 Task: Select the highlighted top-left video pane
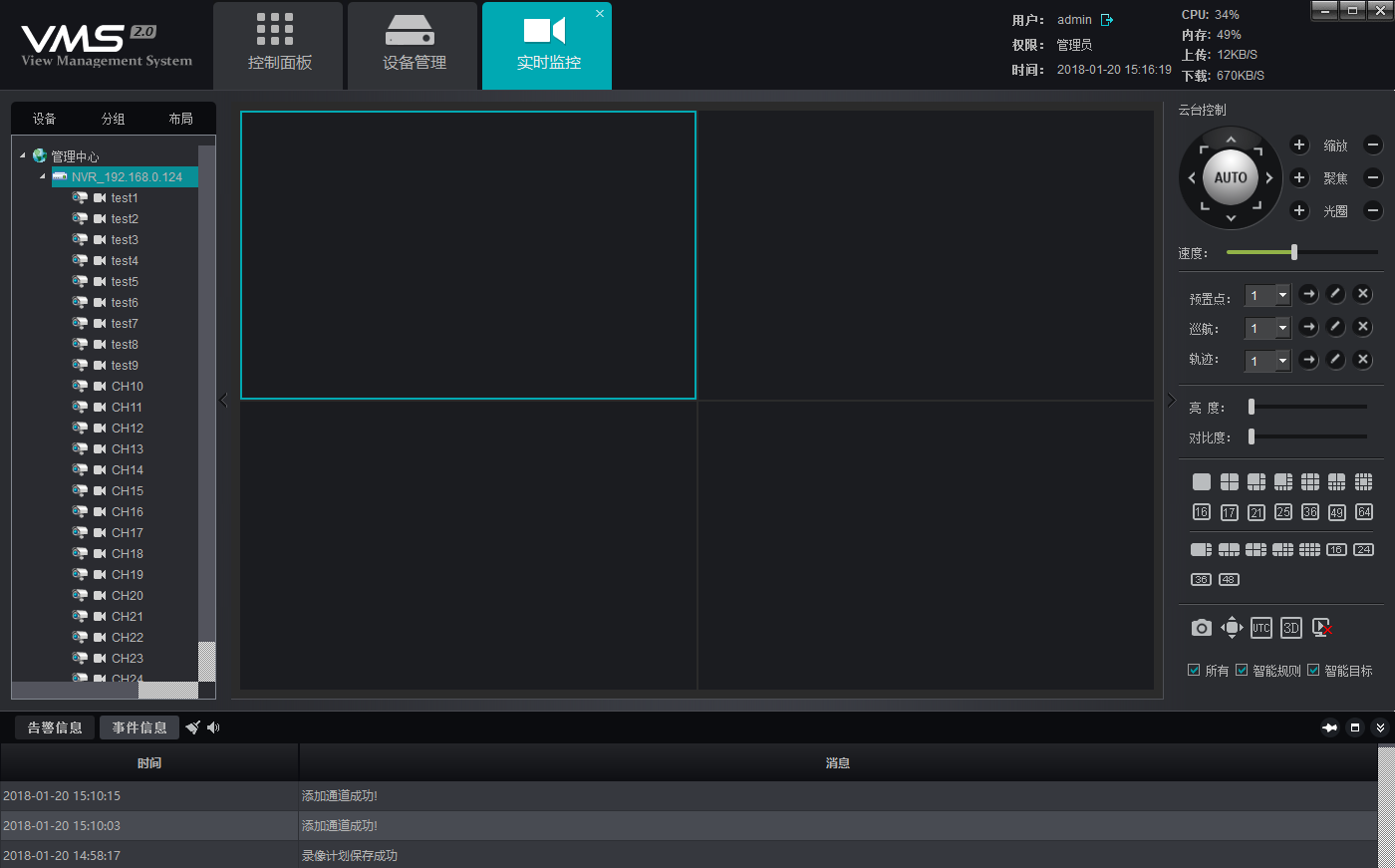pyautogui.click(x=468, y=255)
